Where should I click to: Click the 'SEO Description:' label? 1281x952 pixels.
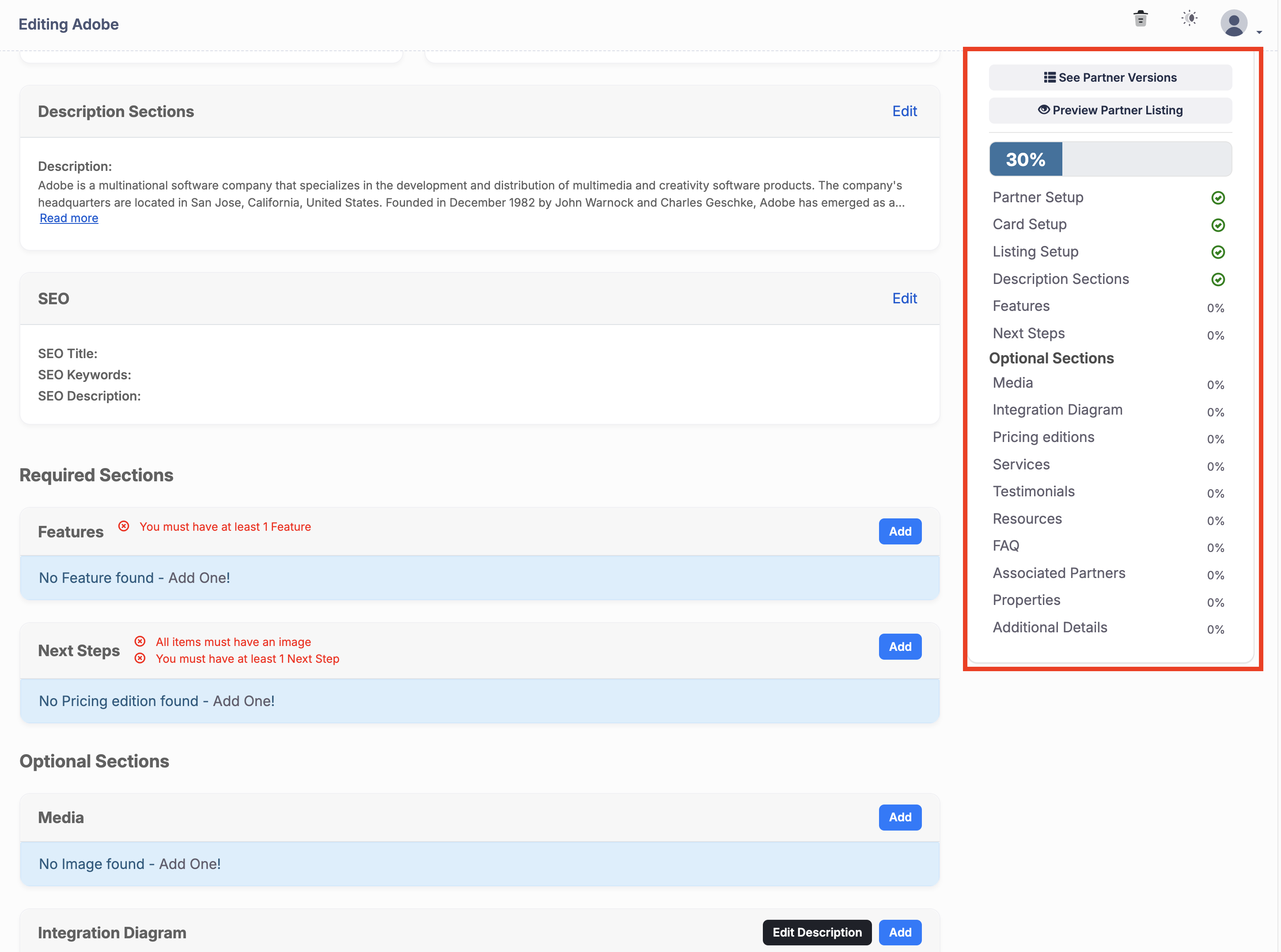(89, 397)
